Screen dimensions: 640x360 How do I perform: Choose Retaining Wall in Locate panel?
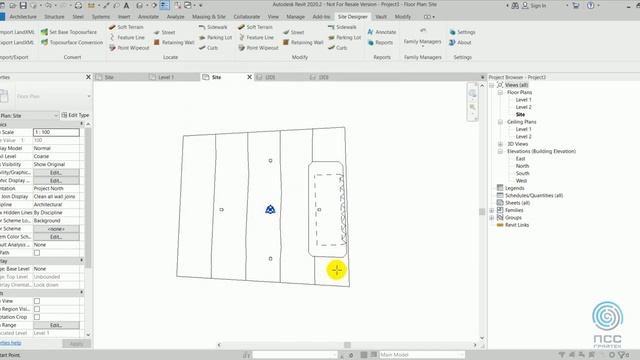[x=173, y=42]
